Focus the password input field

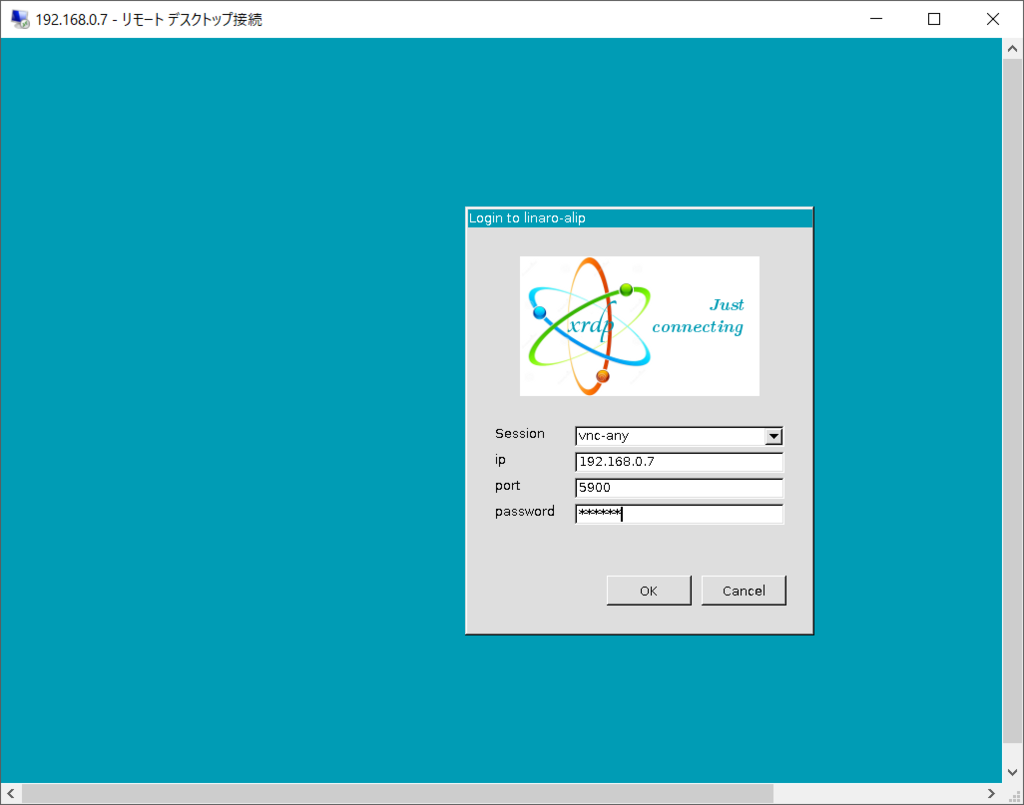click(679, 514)
